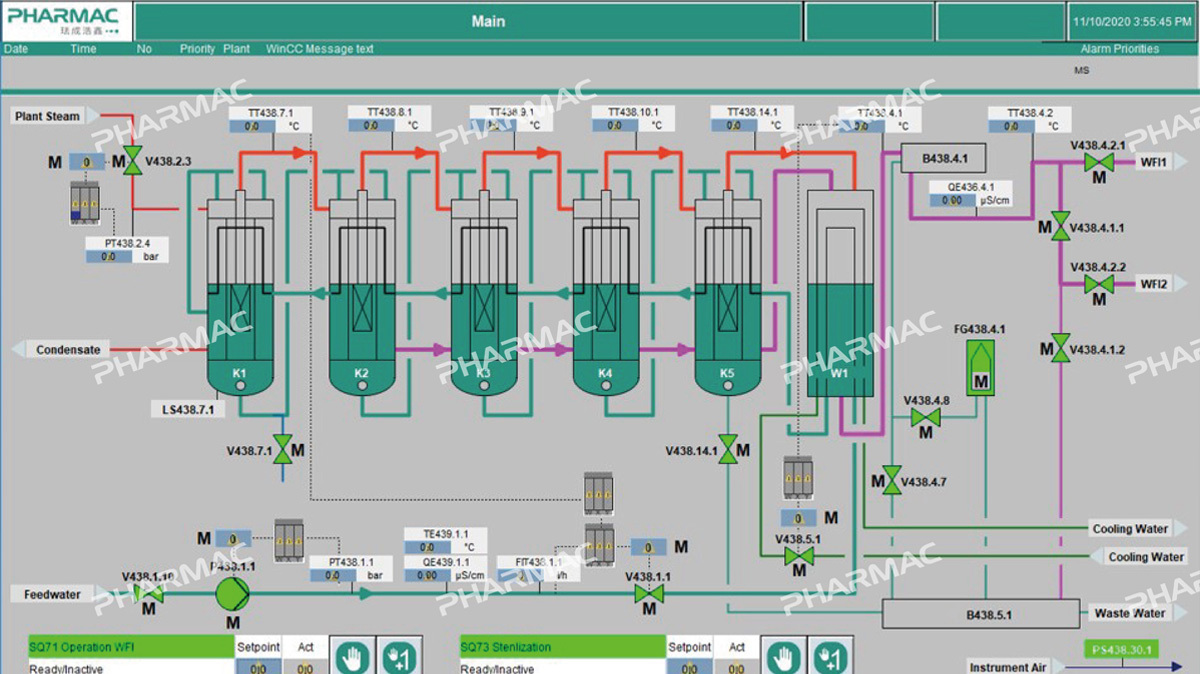The width and height of the screenshot is (1200, 674).
Task: Click the Plant Steam inlet label
Action: (47, 116)
